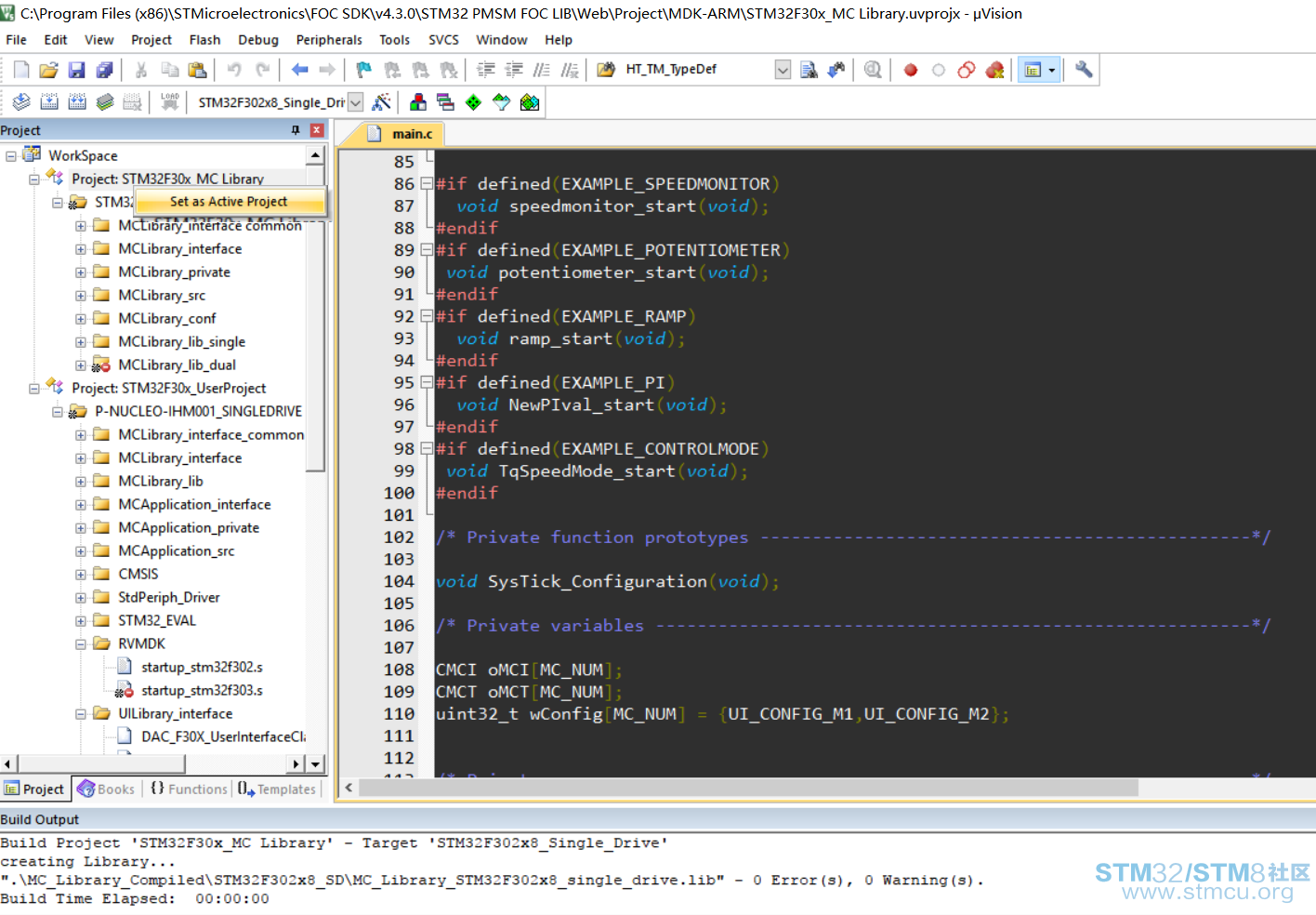Switch to the main.c editor tab
This screenshot has width=1316, height=915.
(402, 134)
